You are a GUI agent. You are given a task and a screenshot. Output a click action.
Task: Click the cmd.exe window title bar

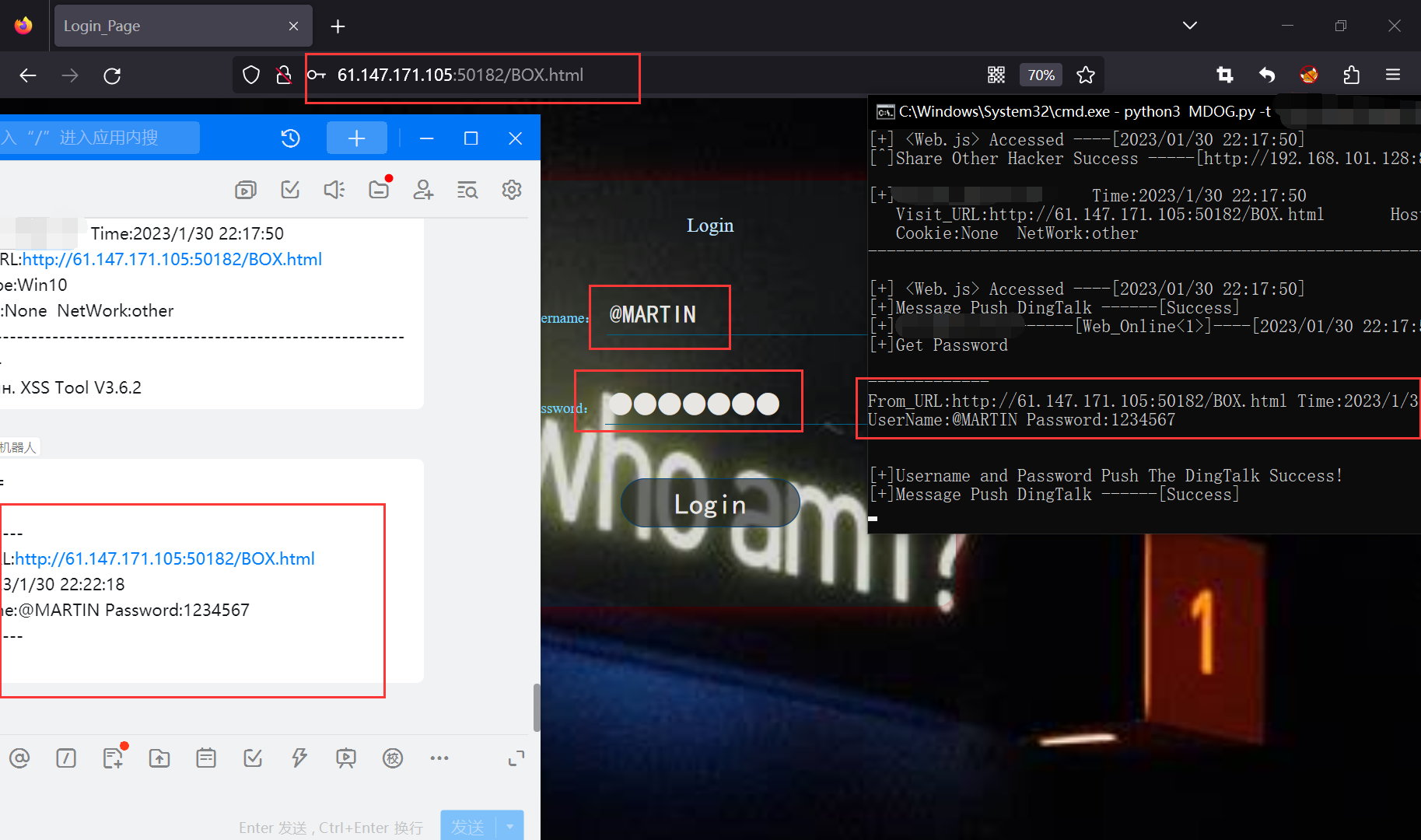(1144, 111)
